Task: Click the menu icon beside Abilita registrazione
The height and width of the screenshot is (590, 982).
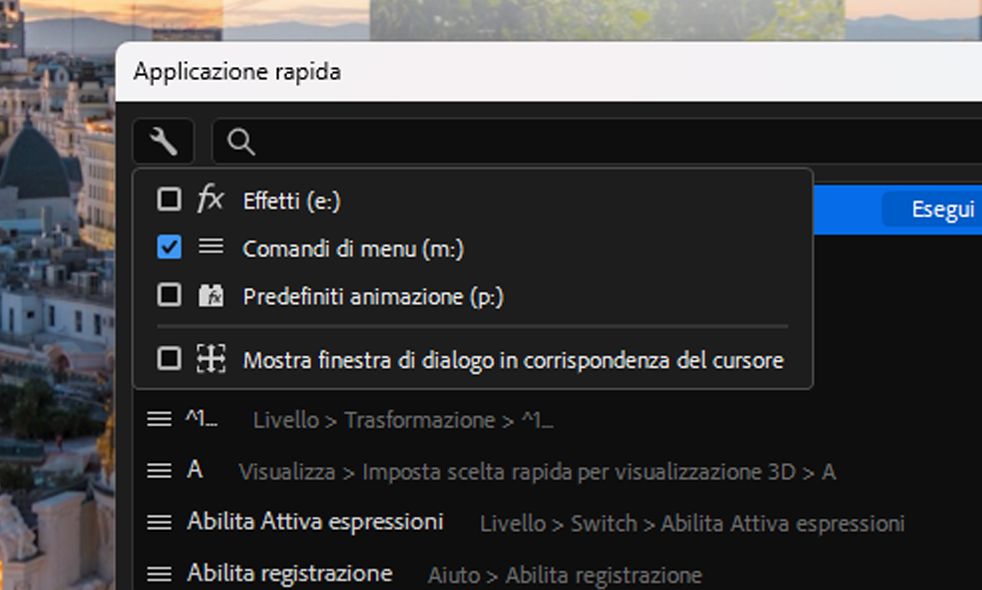Action: 159,574
